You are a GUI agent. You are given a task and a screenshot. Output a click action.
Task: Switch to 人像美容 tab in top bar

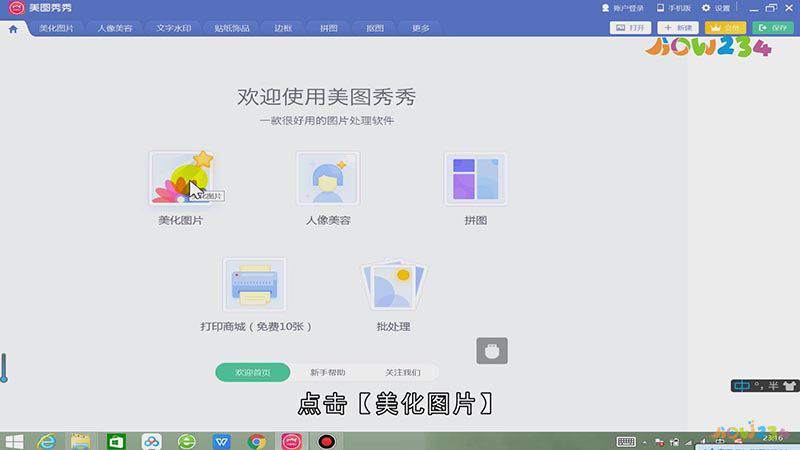(115, 28)
